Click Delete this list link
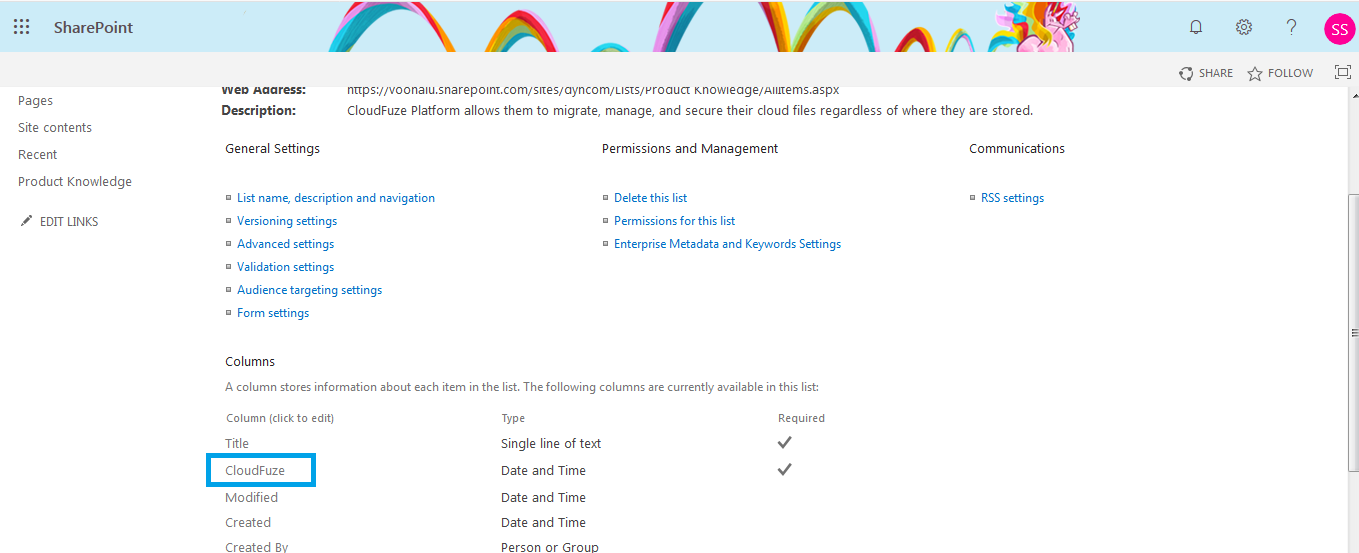The image size is (1359, 553). (650, 198)
